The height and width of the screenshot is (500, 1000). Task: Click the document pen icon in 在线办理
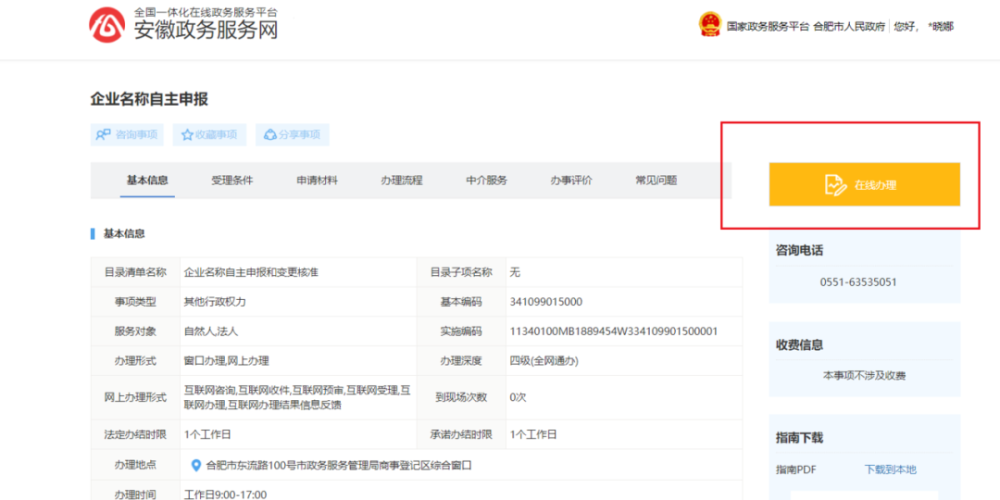coord(835,185)
